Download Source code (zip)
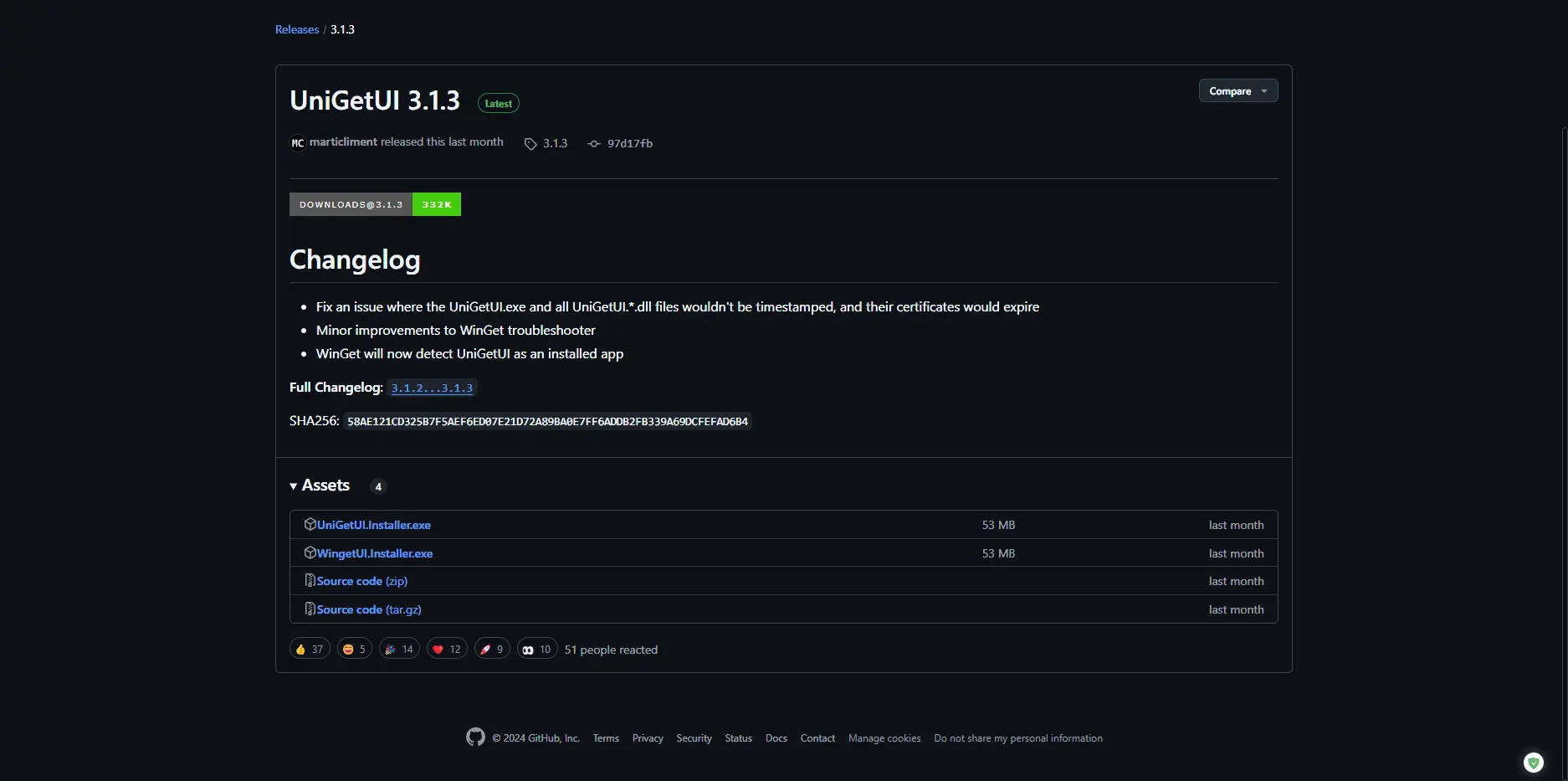The width and height of the screenshot is (1568, 781). (x=362, y=581)
